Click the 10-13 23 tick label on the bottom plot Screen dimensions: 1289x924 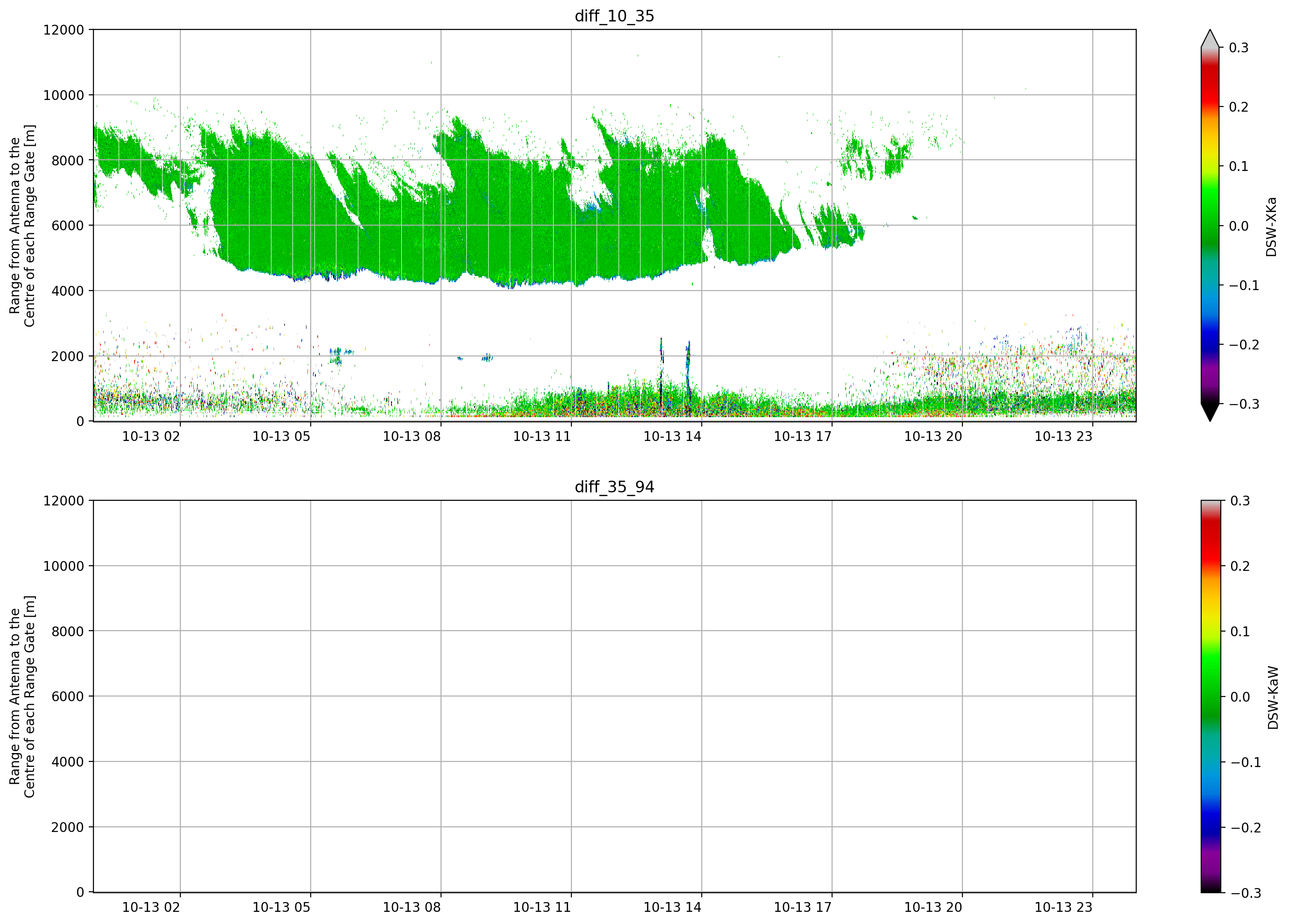tap(1063, 908)
